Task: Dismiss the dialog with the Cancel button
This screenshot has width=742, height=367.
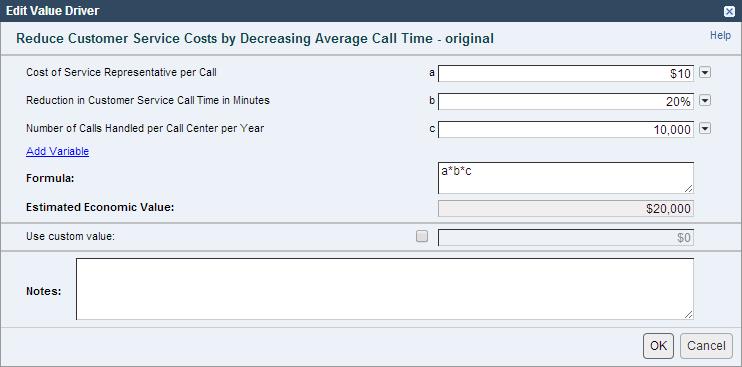Action: [x=706, y=346]
